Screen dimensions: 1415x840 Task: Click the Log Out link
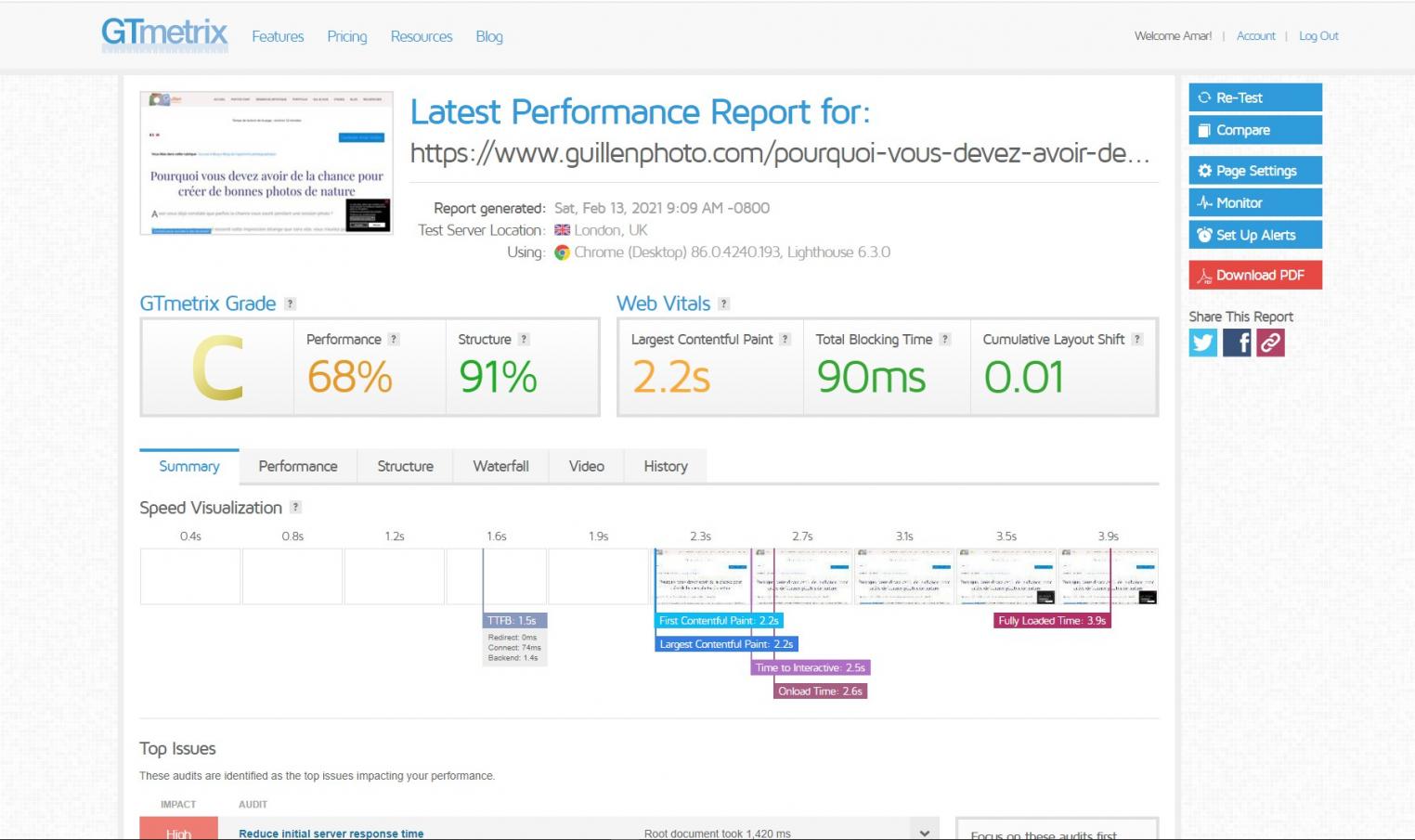1318,36
